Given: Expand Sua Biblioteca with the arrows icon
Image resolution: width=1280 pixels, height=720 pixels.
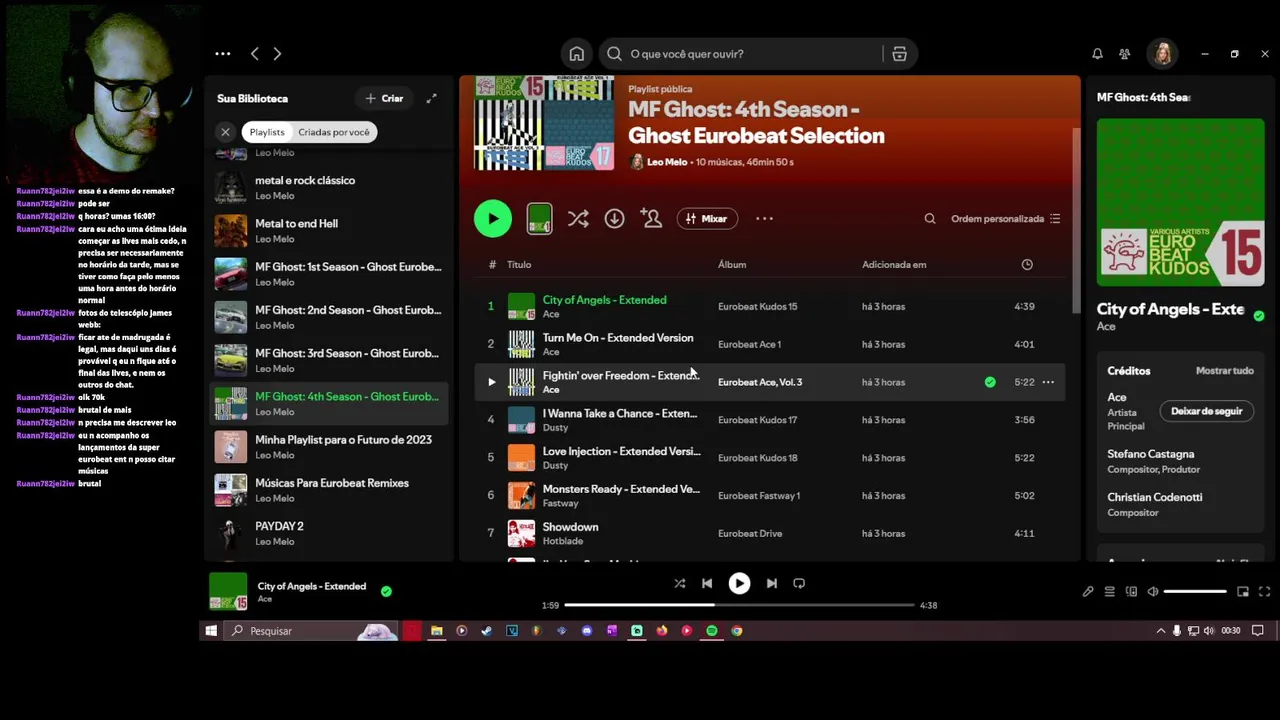Looking at the screenshot, I should (x=431, y=98).
